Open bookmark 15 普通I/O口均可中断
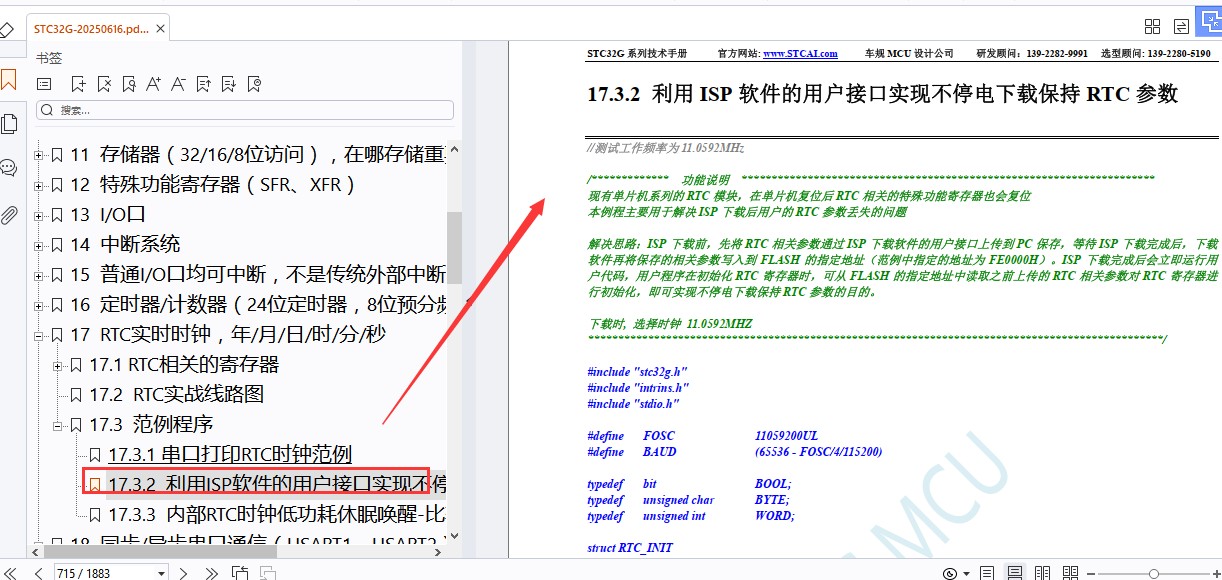This screenshot has width=1222, height=580. 258,275
